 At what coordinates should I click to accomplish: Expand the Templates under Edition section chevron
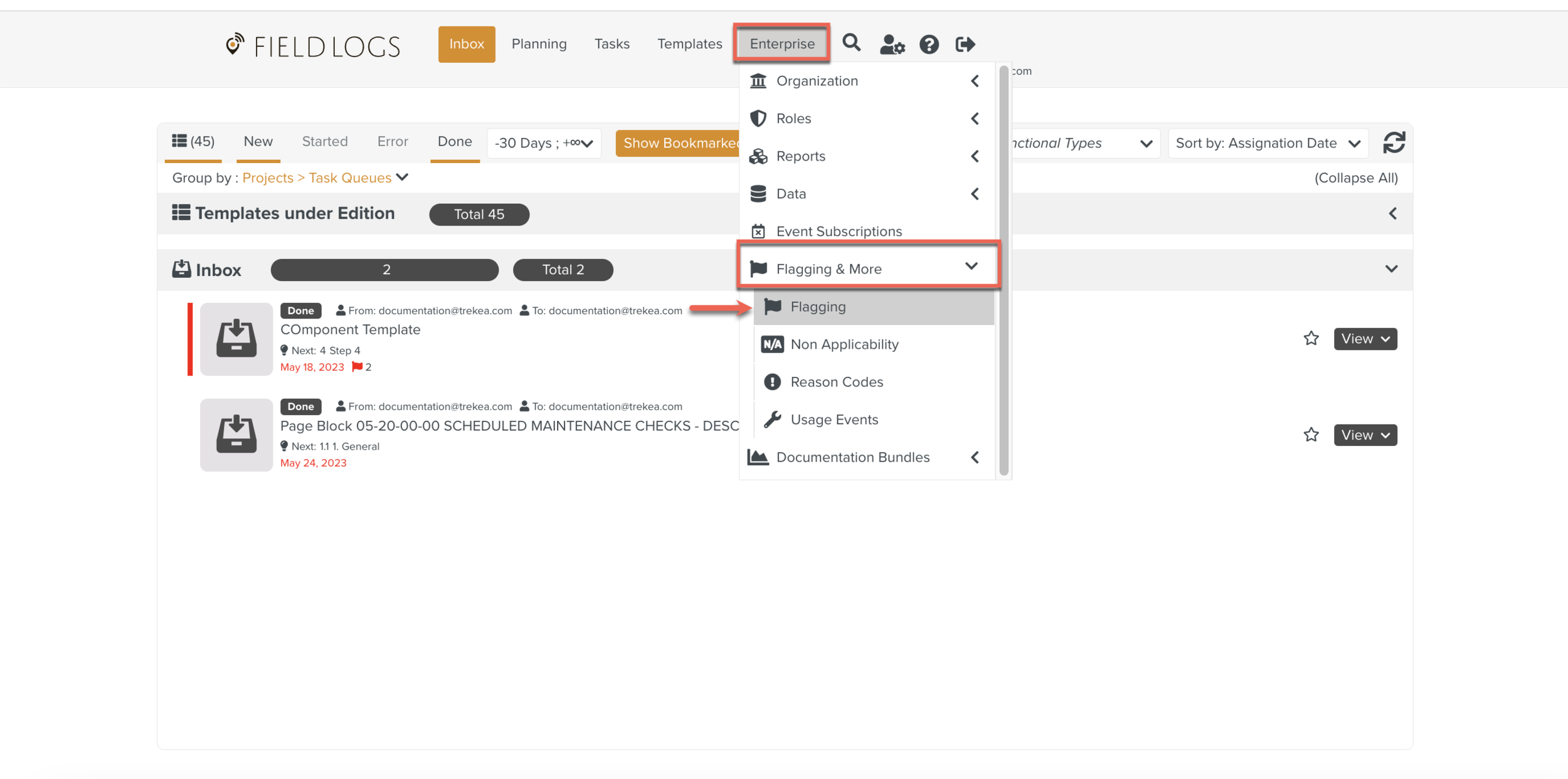click(1392, 214)
